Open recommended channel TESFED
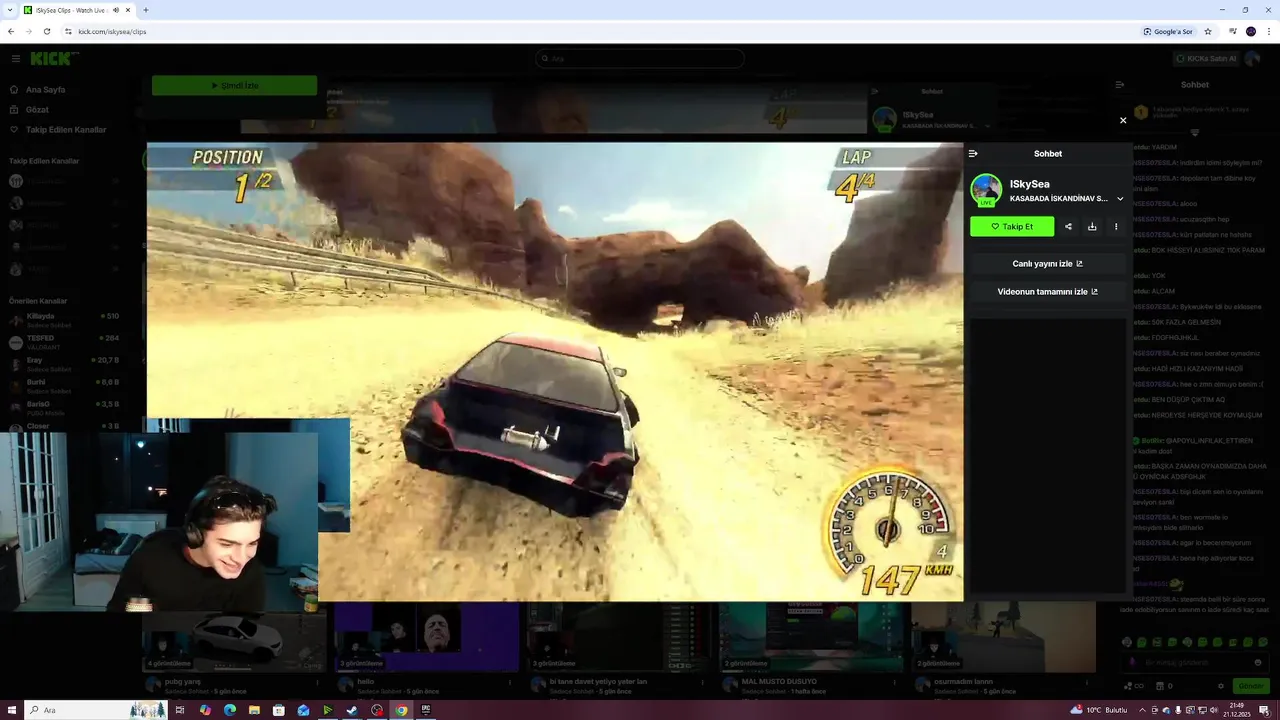The image size is (1280, 720). point(64,341)
